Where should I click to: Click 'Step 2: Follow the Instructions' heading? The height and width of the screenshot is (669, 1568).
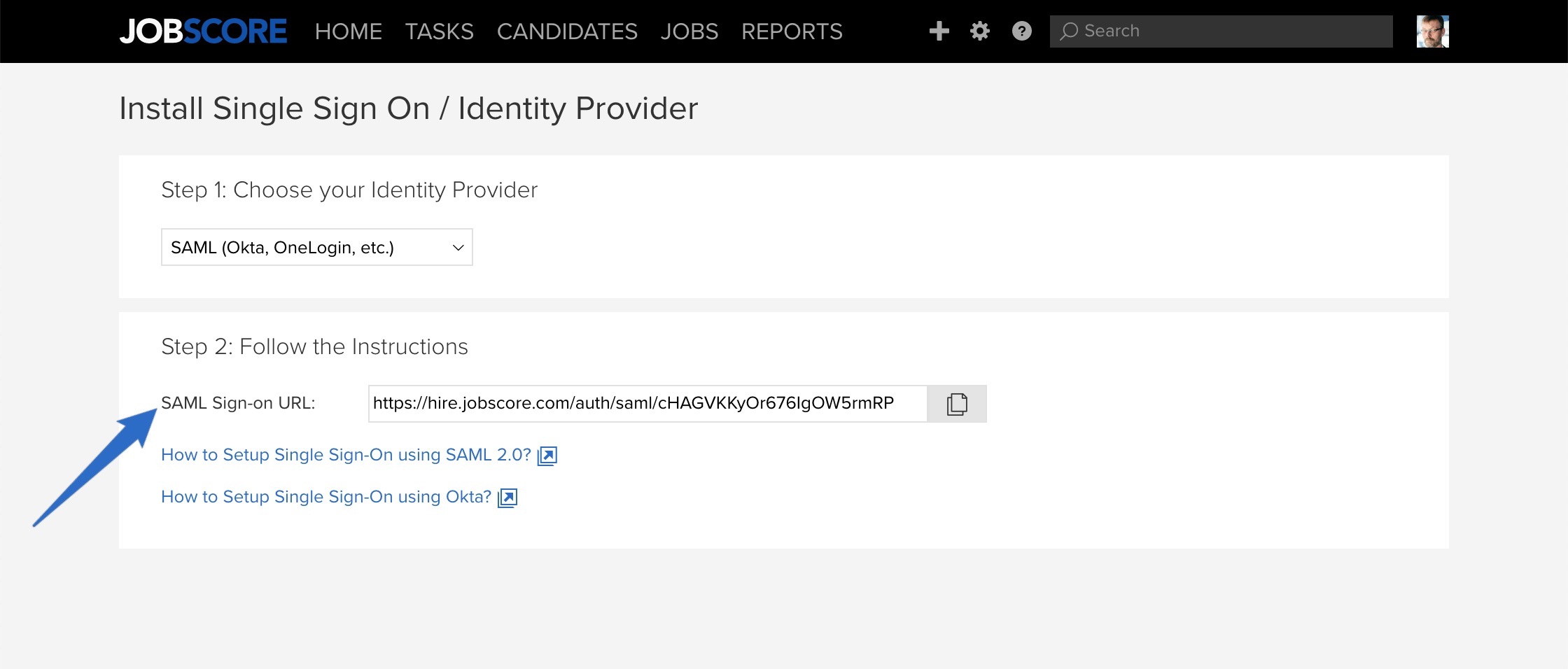[x=314, y=346]
